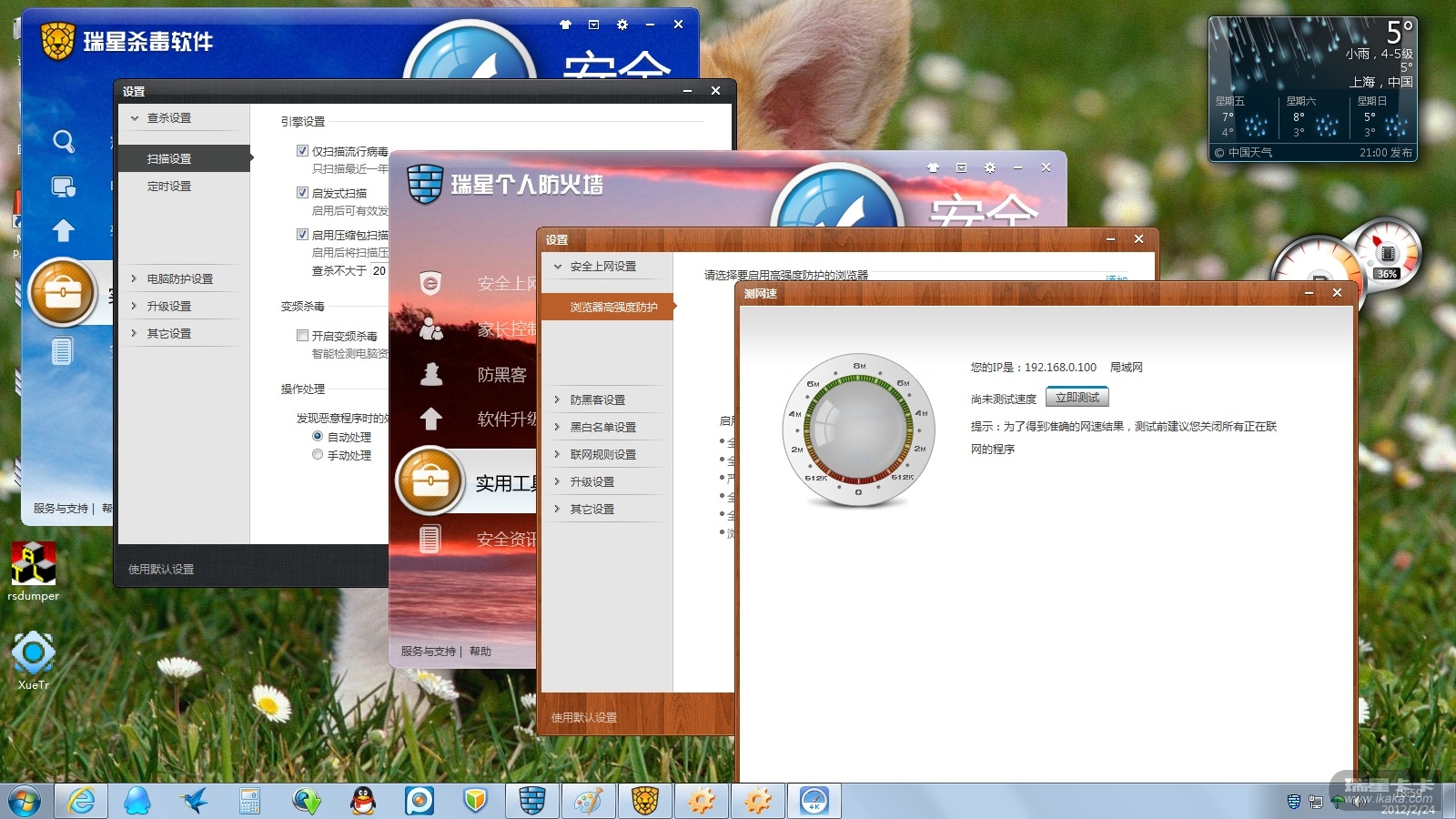The height and width of the screenshot is (819, 1456).
Task: Click the Internet Explorer taskbar icon
Action: click(81, 801)
